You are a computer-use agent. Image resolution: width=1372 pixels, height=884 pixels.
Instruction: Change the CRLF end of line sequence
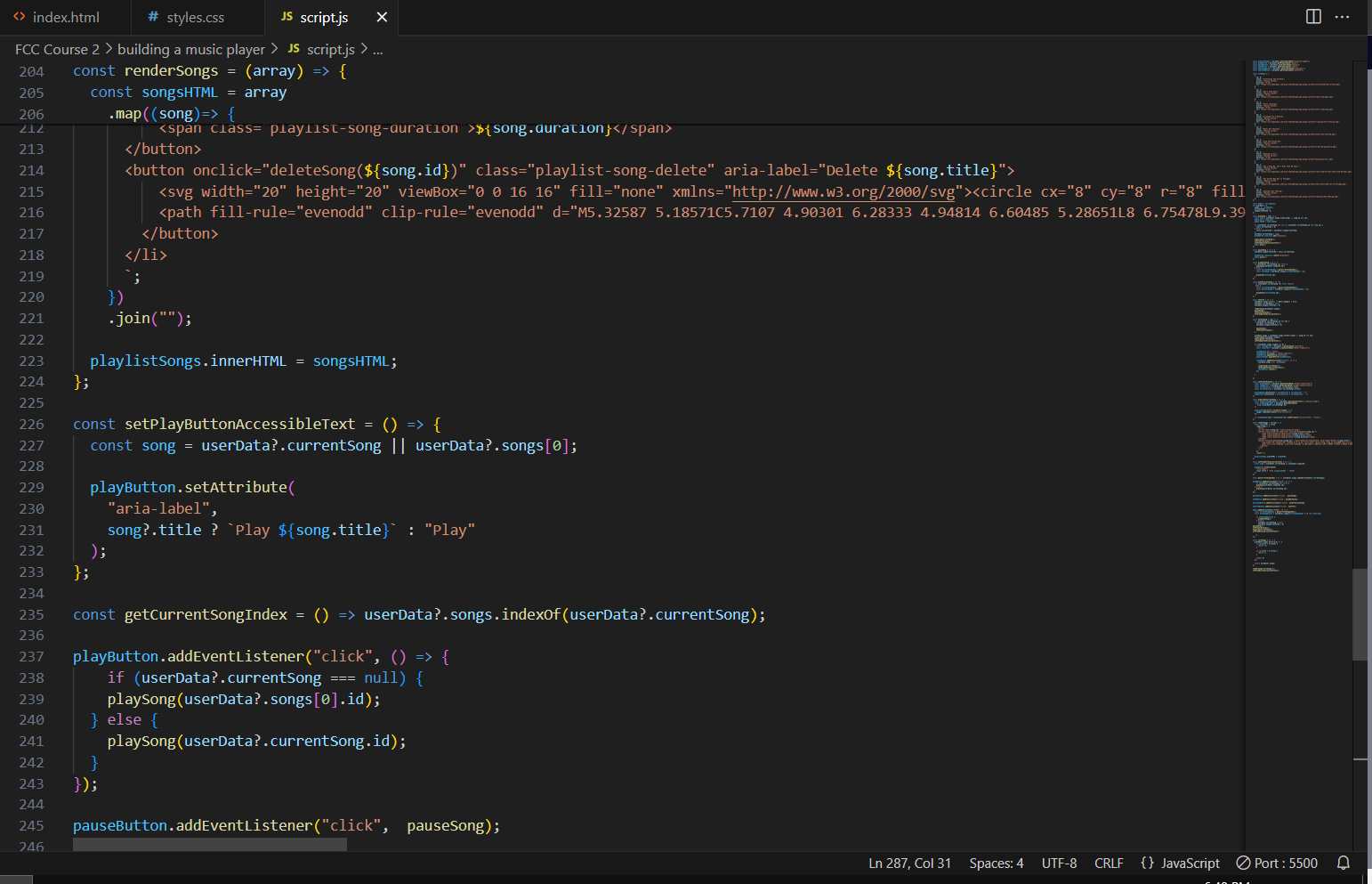pos(1108,863)
